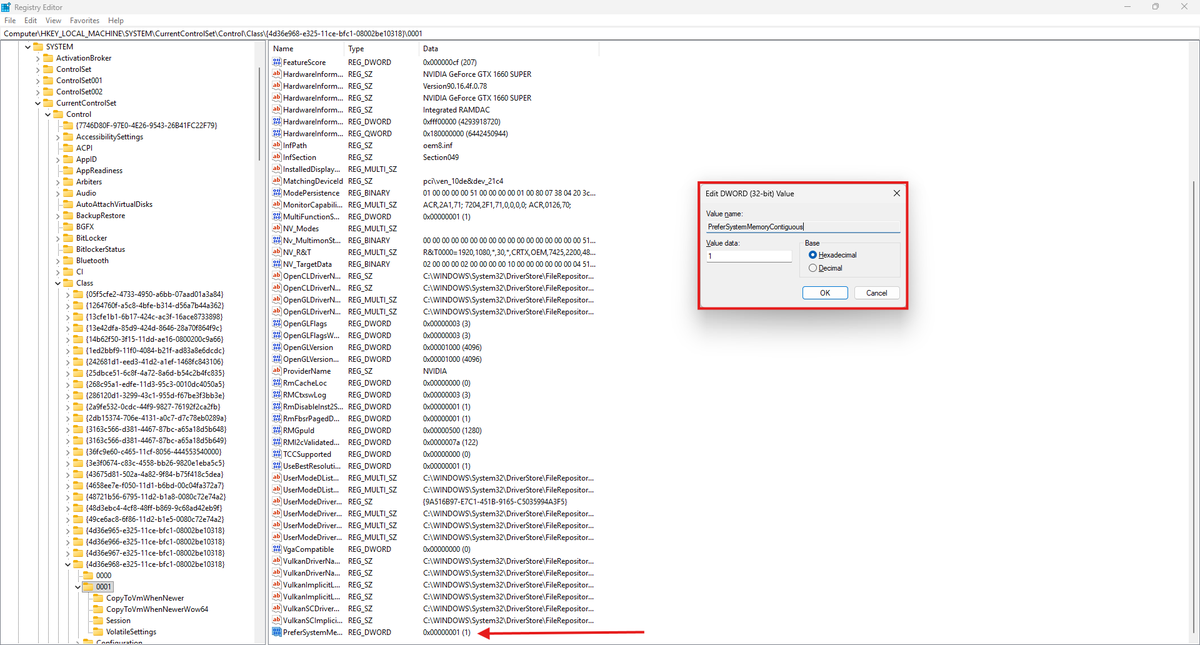The width and height of the screenshot is (1200, 645).
Task: Expand the ControlSet002 key
Action: (x=38, y=92)
